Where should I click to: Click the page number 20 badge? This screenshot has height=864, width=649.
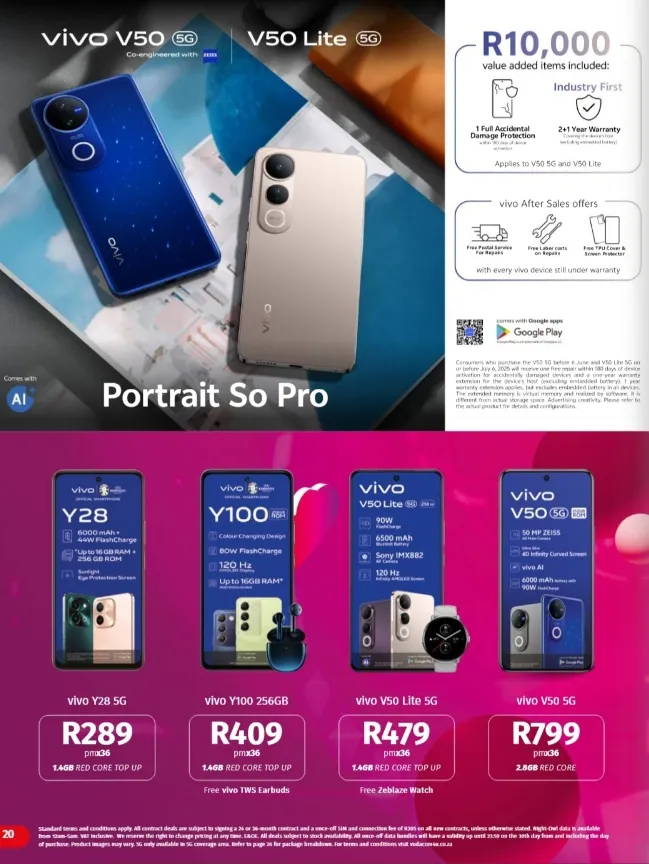[12, 834]
